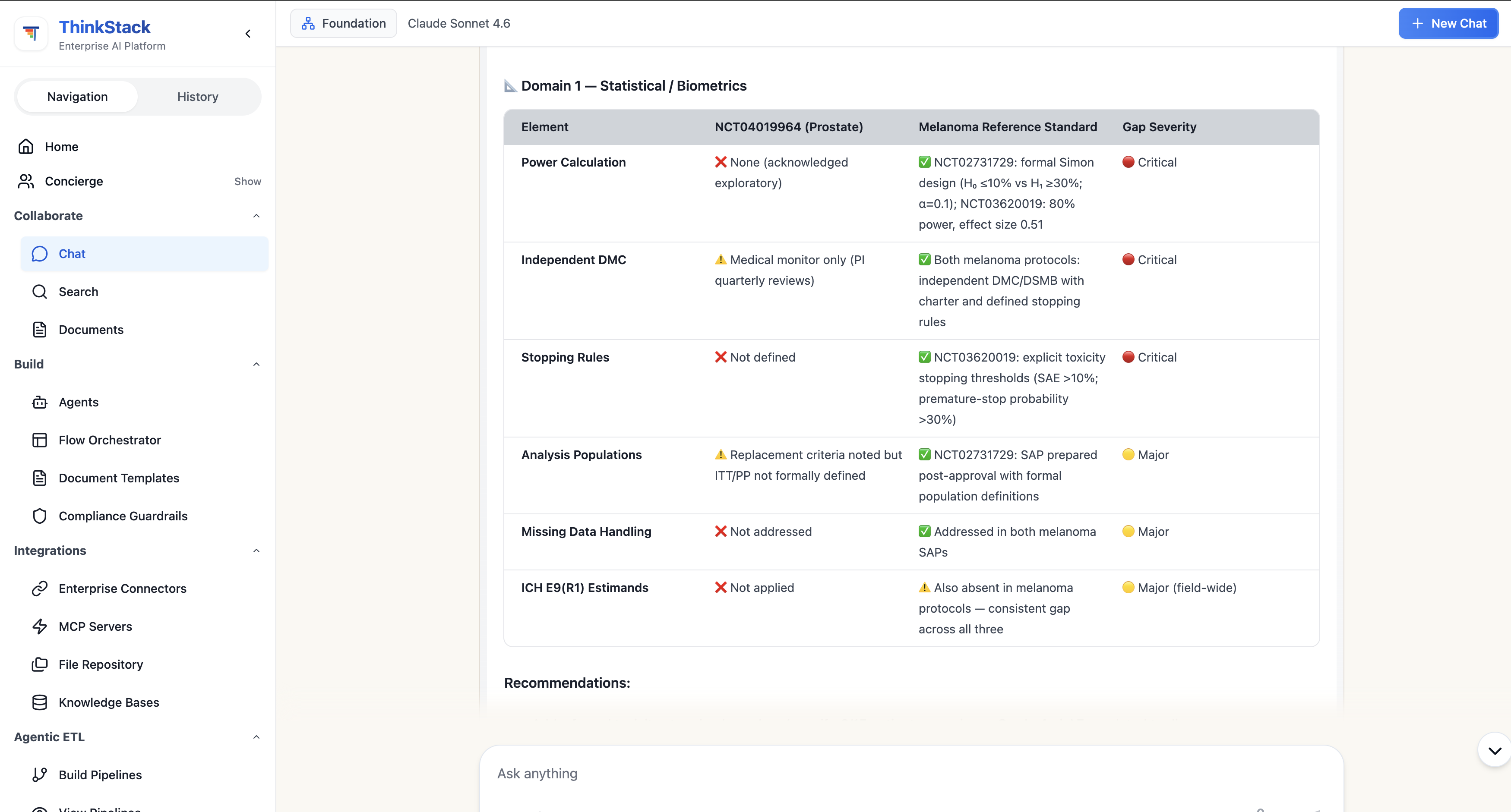The image size is (1511, 812).
Task: Click the Build Pipelines branch icon
Action: [x=39, y=774]
